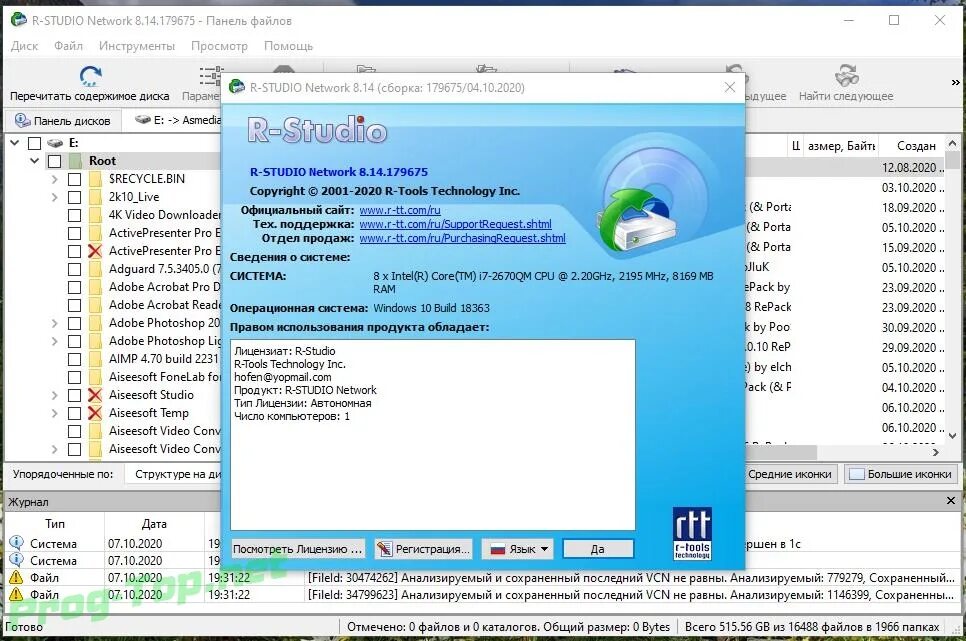The image size is (966, 641).
Task: Close the Journal log panel
Action: (x=951, y=501)
